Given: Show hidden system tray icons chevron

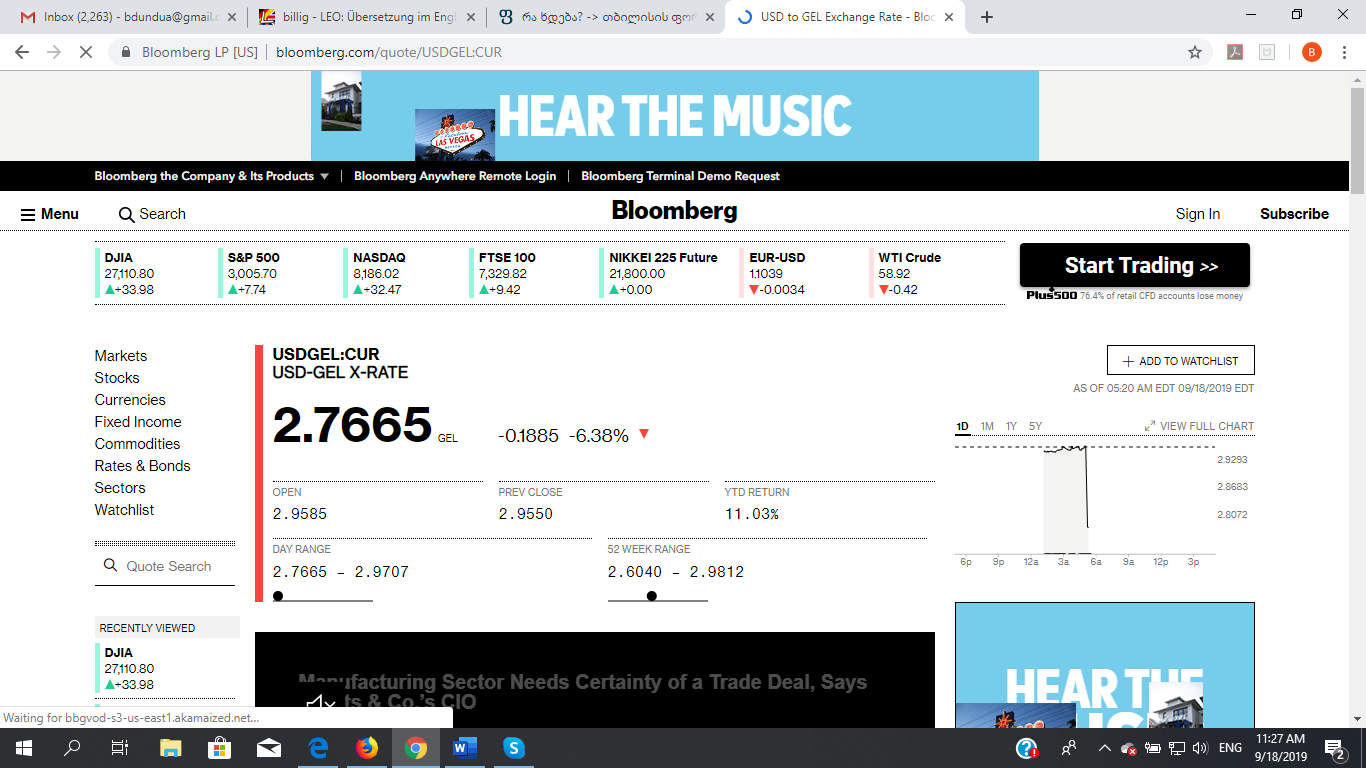Looking at the screenshot, I should tap(1104, 748).
